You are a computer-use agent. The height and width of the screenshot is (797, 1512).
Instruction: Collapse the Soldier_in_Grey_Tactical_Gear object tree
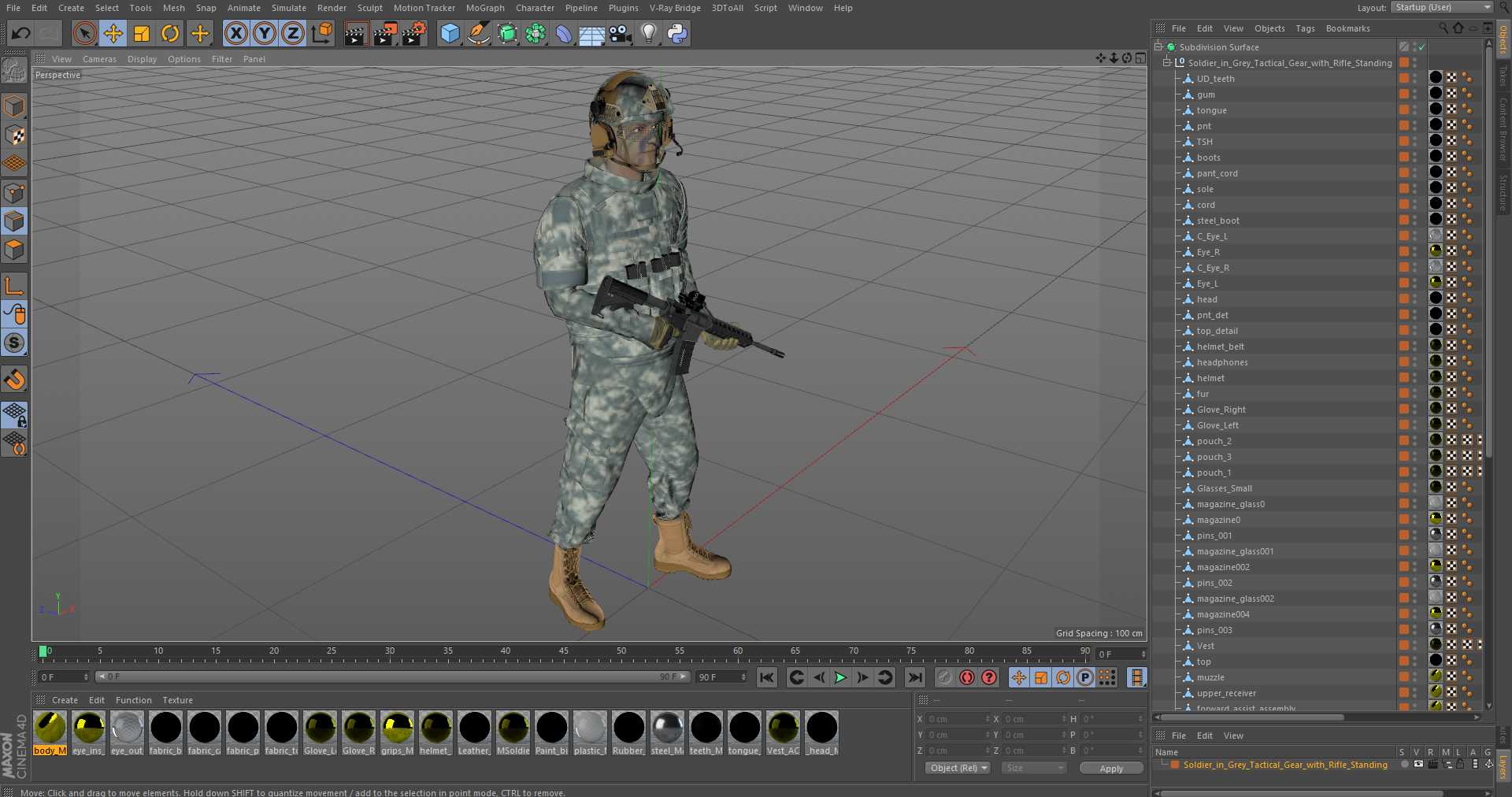(x=1167, y=62)
